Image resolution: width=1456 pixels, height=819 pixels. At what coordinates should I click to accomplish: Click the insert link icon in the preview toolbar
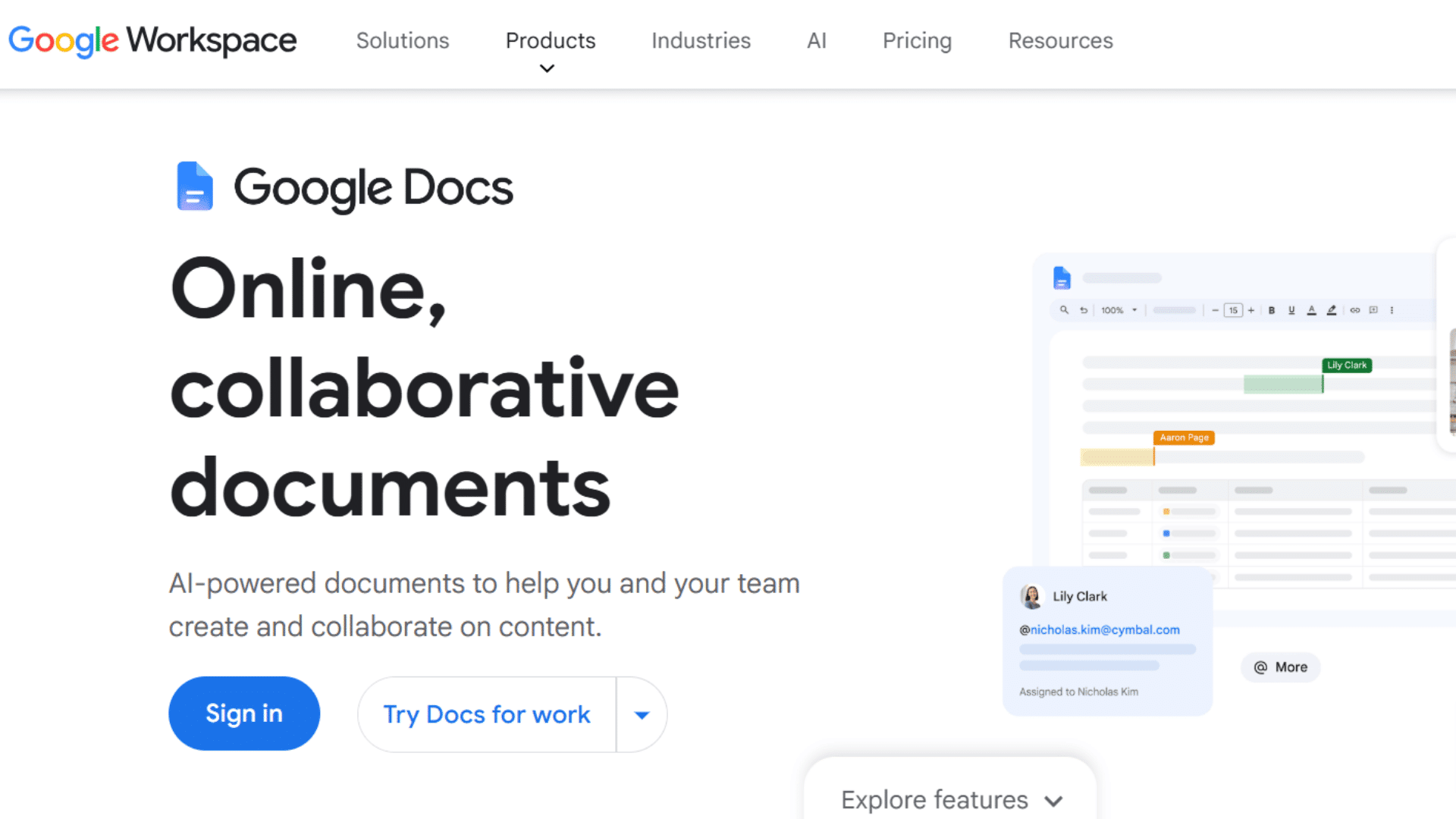[x=1354, y=310]
